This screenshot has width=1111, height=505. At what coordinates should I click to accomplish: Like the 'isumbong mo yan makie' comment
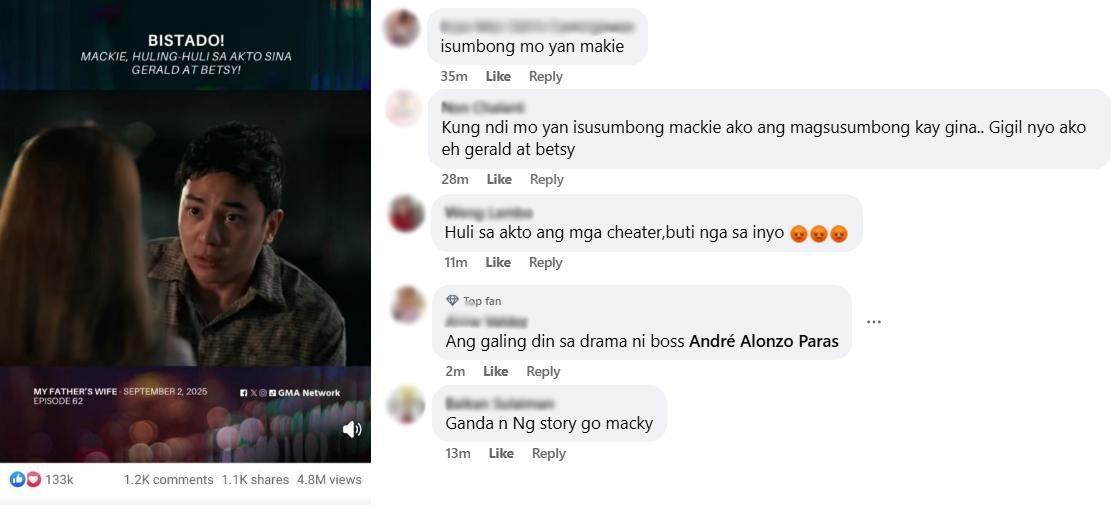tap(499, 76)
